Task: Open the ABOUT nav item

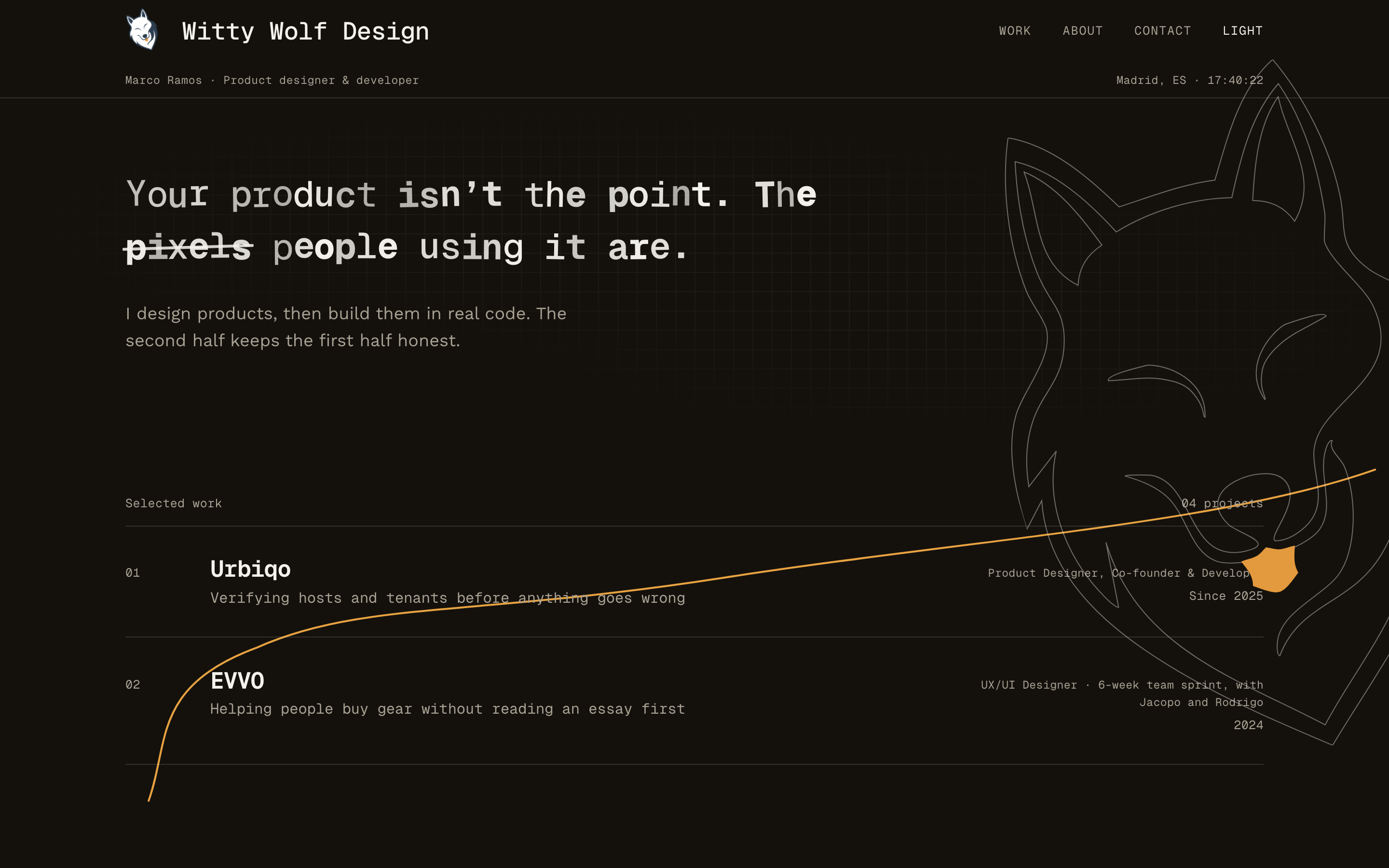Action: click(x=1082, y=31)
